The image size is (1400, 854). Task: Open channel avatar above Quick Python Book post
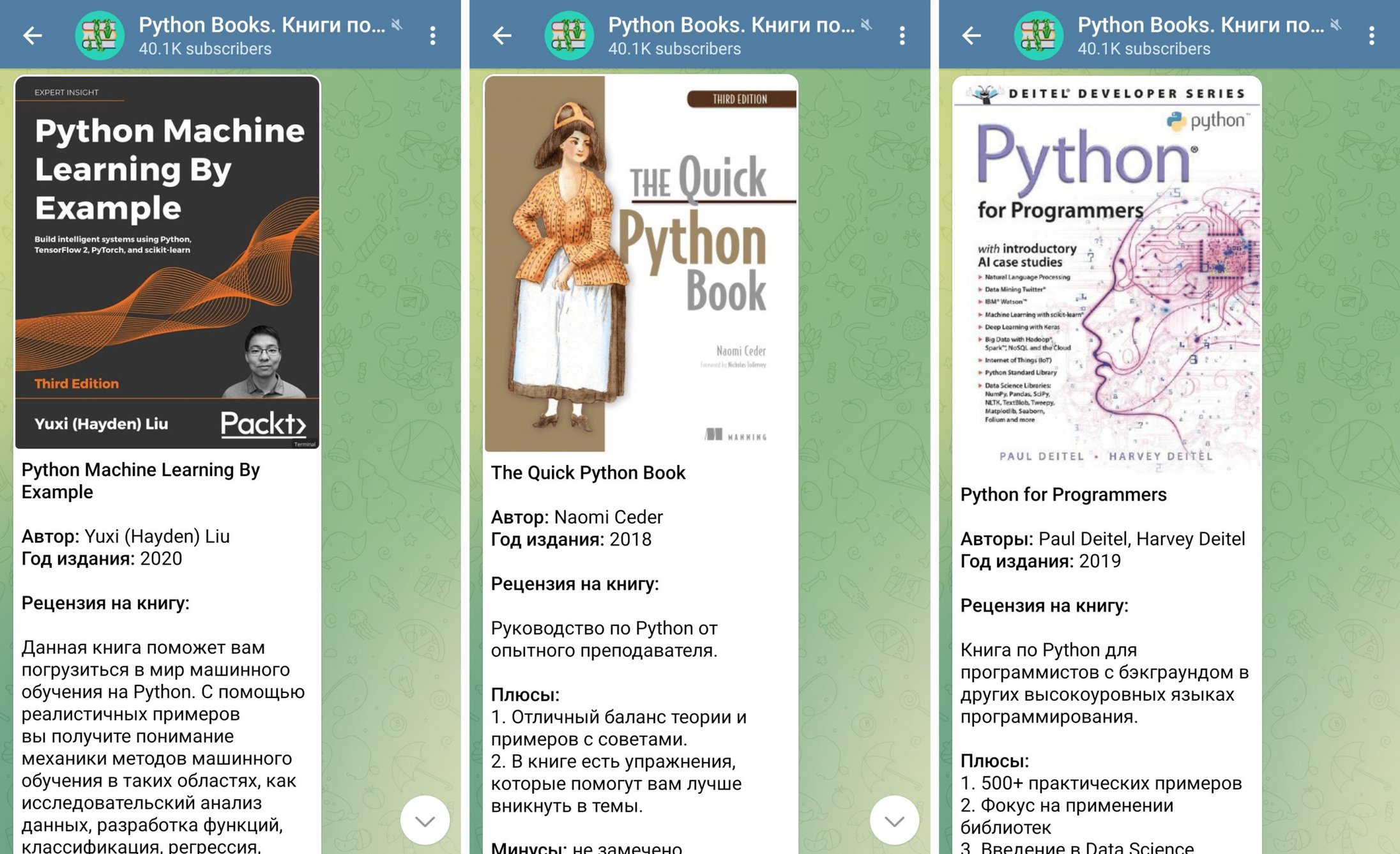pyautogui.click(x=569, y=35)
